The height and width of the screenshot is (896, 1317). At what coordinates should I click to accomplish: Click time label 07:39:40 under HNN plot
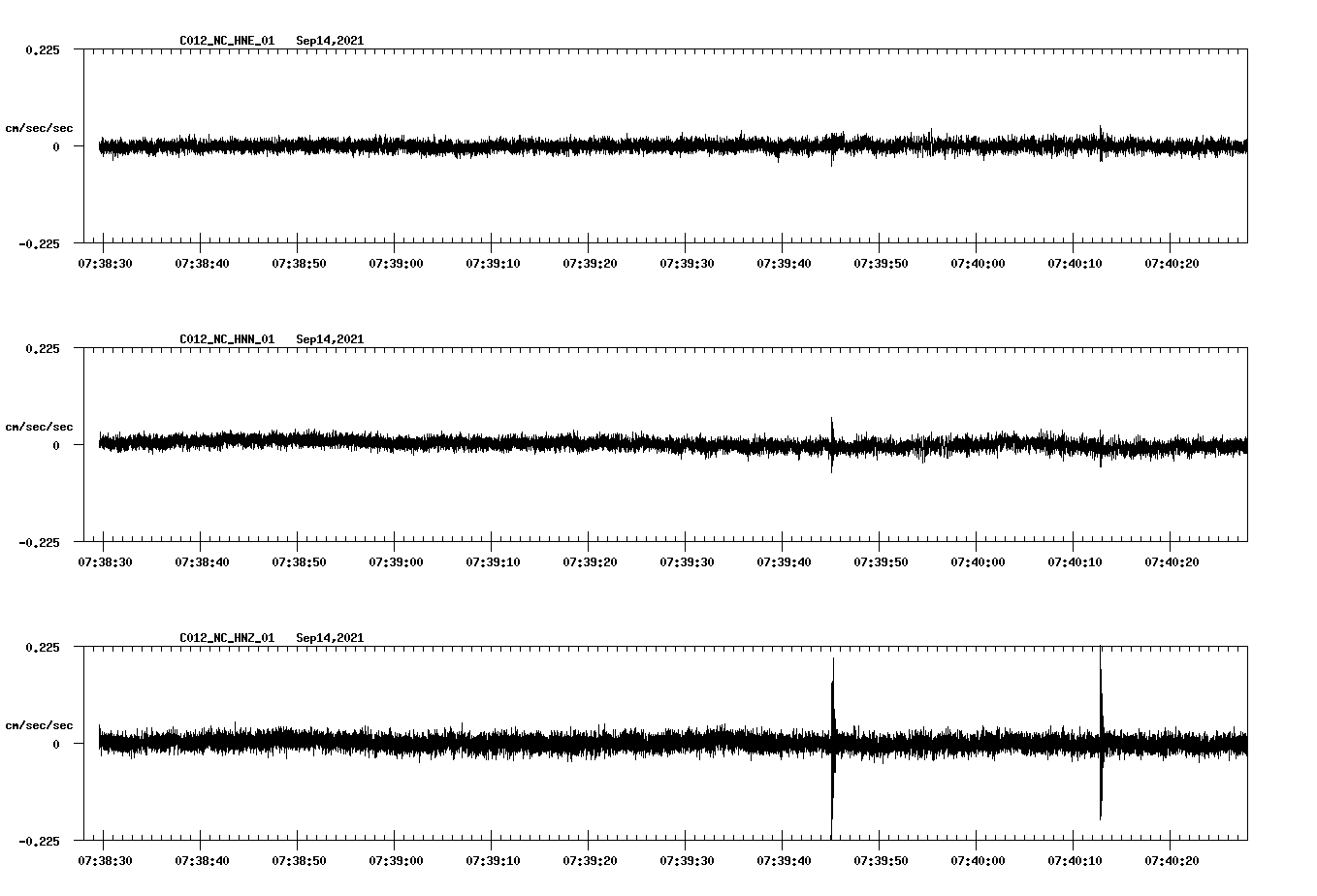click(x=784, y=562)
